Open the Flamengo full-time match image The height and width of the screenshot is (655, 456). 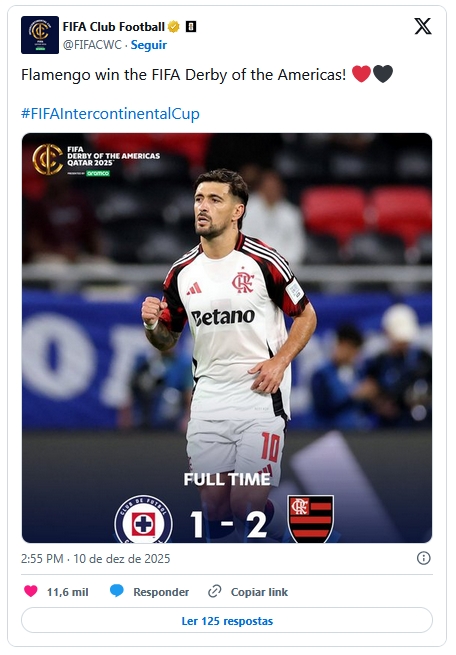[227, 338]
